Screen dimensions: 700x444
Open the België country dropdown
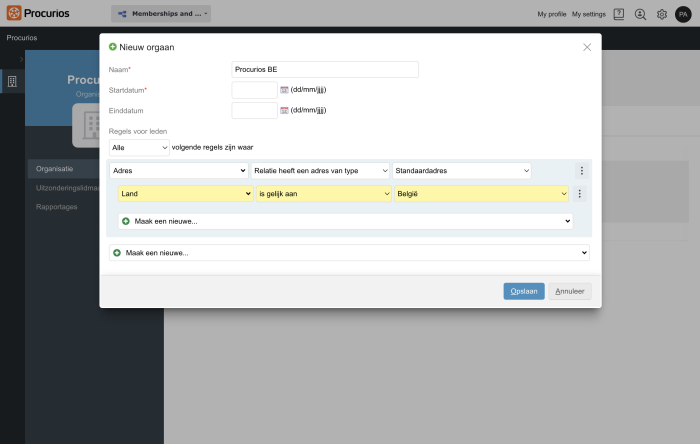pos(481,194)
